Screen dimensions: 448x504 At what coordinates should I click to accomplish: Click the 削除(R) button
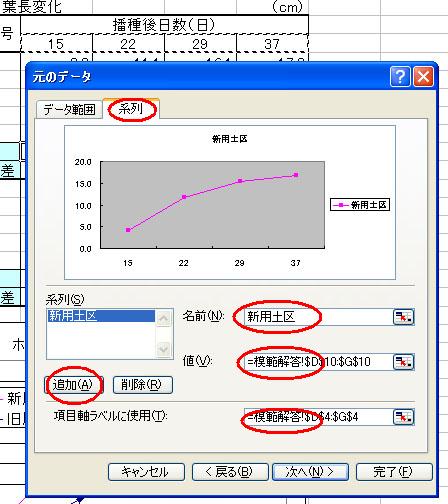(143, 385)
